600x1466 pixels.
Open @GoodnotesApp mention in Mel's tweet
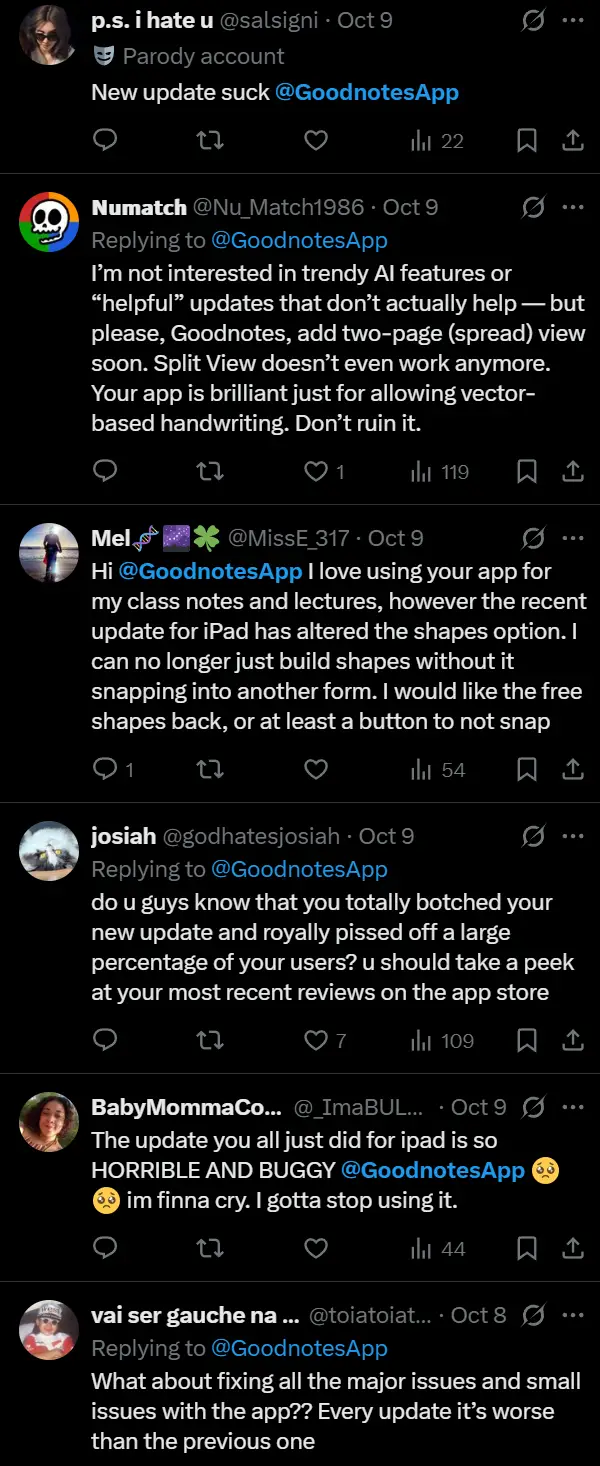[210, 571]
